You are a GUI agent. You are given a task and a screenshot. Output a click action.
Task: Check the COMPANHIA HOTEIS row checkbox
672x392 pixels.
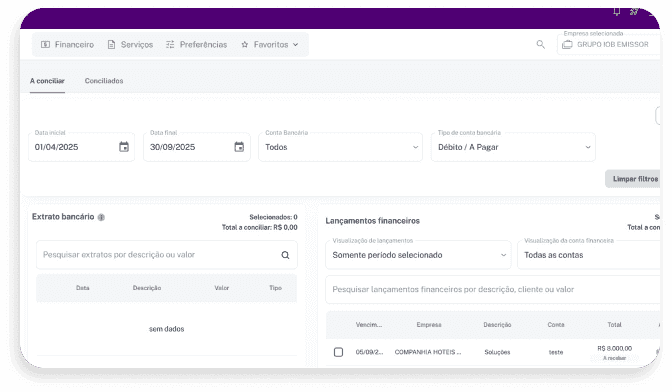339,352
